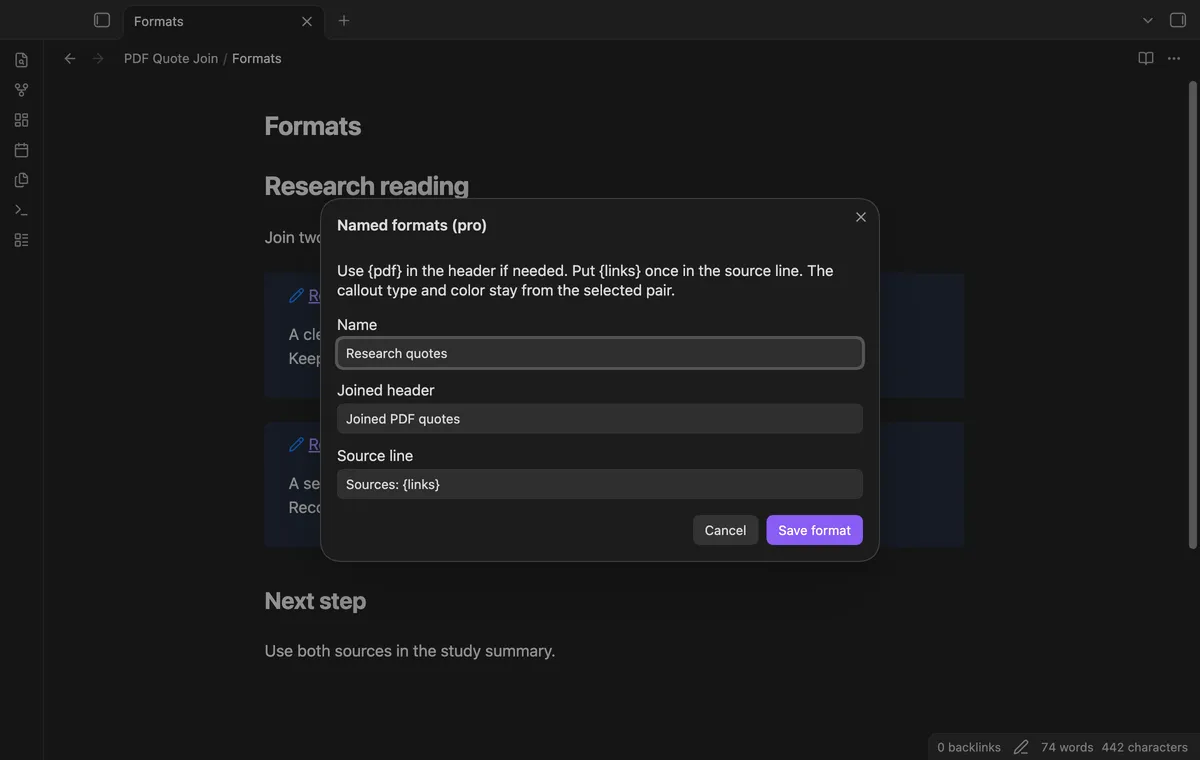Click the bottom list icon in ribbon

click(x=21, y=240)
